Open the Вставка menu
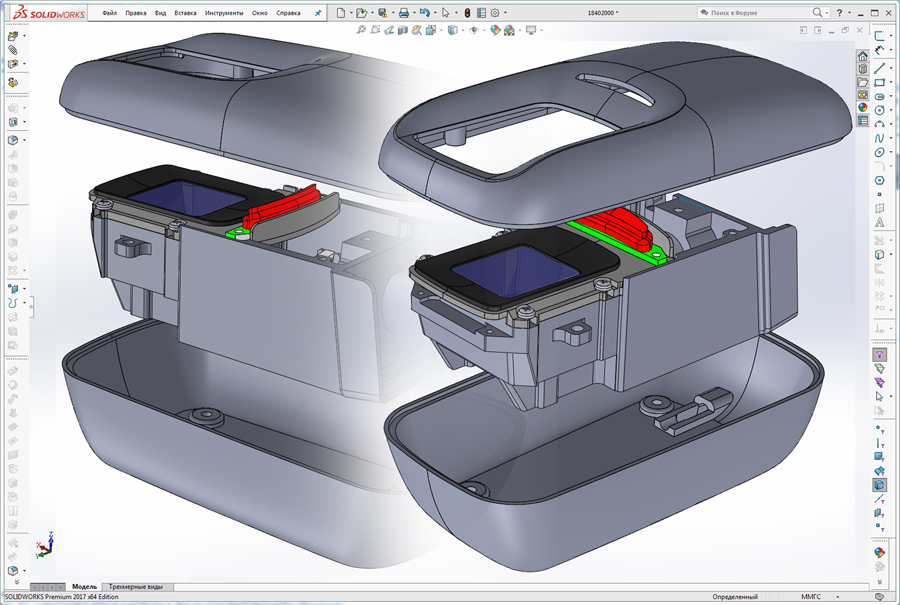Image resolution: width=900 pixels, height=605 pixels. (x=188, y=13)
